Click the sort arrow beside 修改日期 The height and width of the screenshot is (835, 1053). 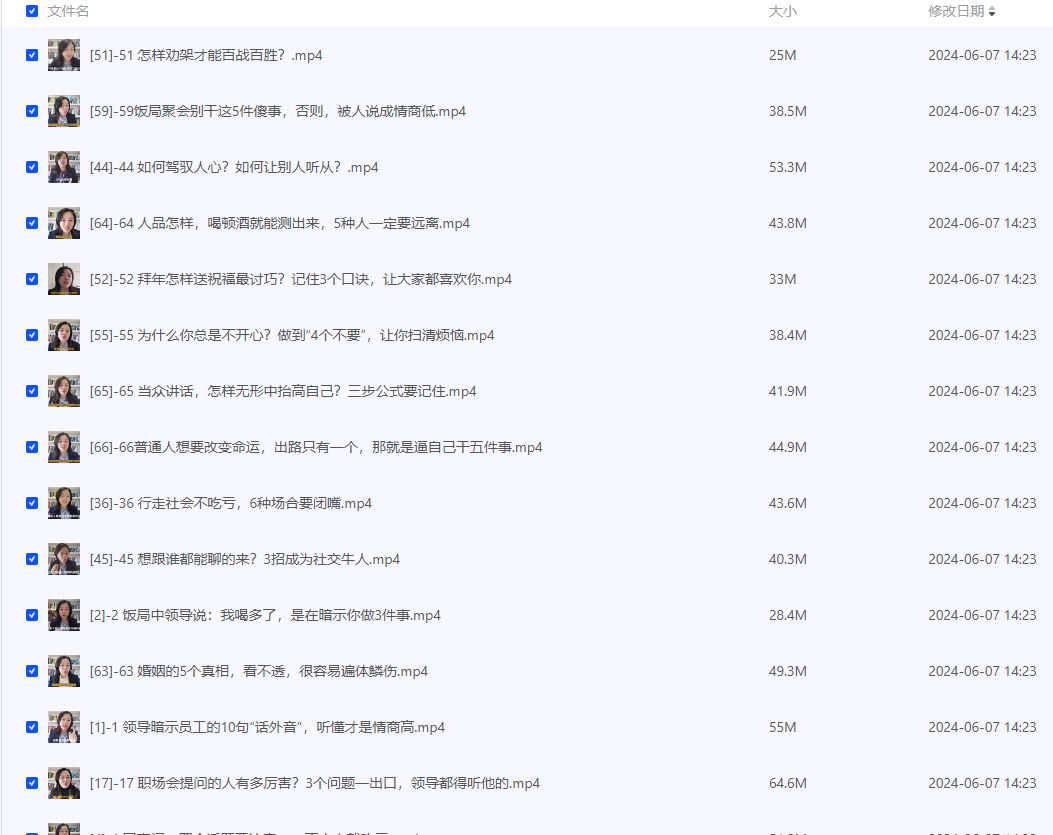tap(992, 11)
